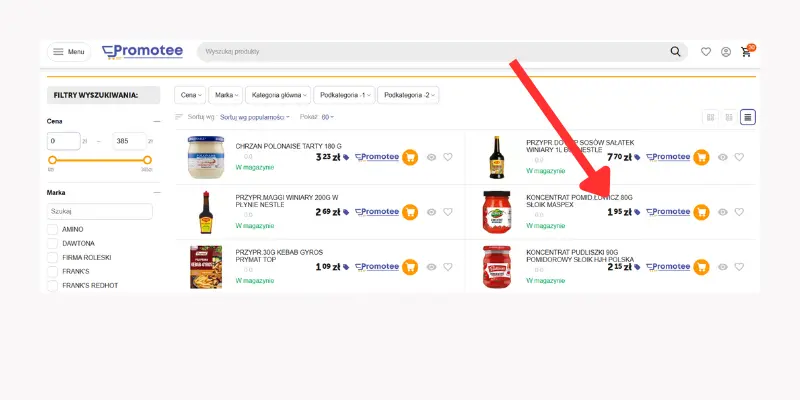Switch to small grid view icon

(729, 117)
